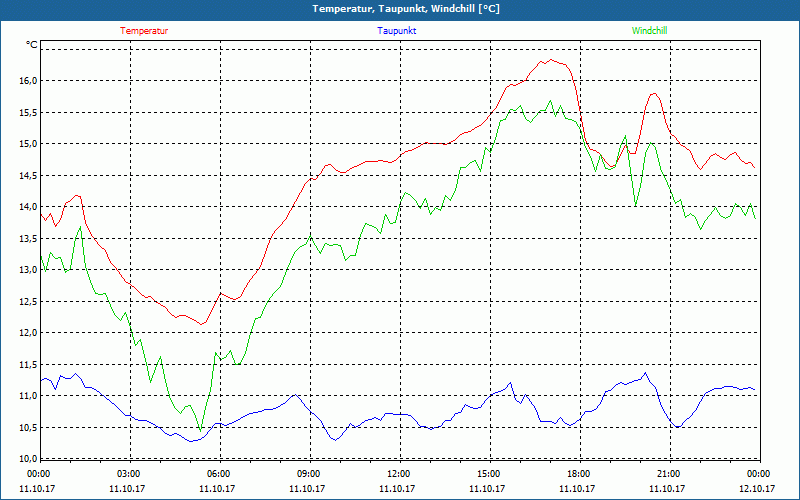Click the 18:00 time label
800x500 pixels.
coord(578,474)
